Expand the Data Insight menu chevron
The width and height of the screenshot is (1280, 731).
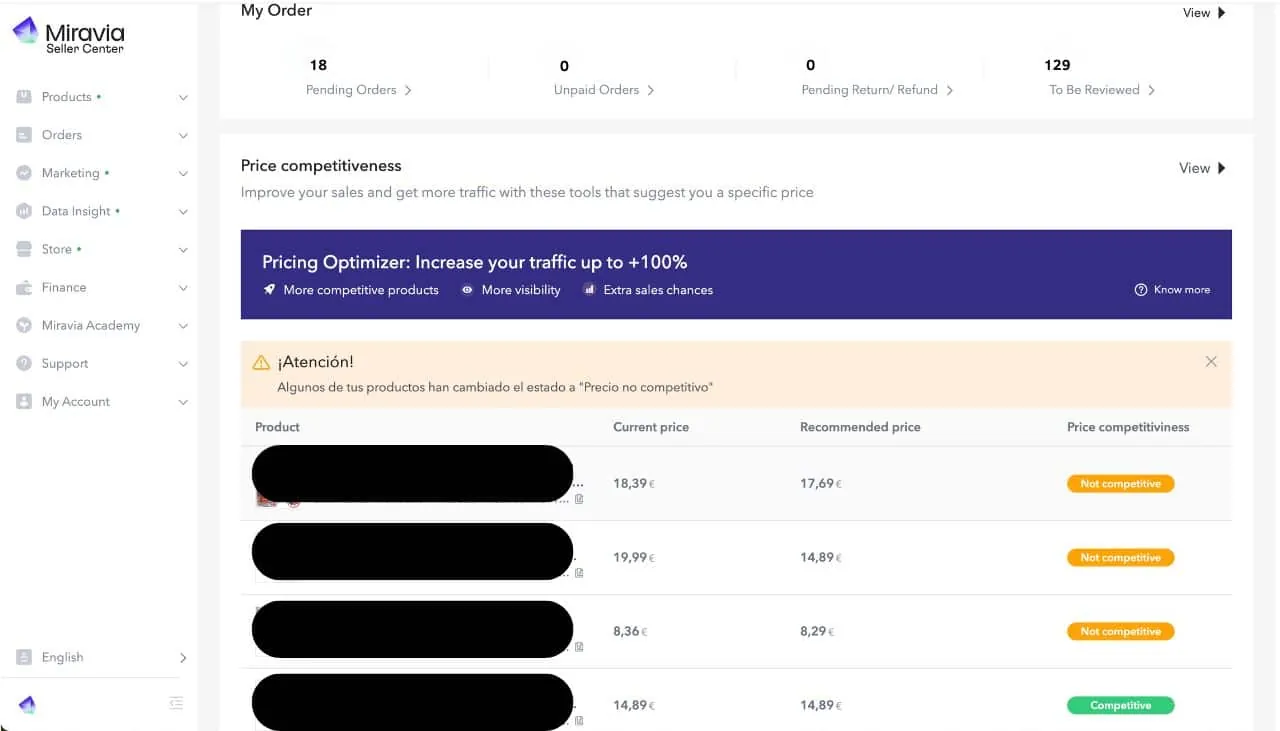(x=183, y=212)
